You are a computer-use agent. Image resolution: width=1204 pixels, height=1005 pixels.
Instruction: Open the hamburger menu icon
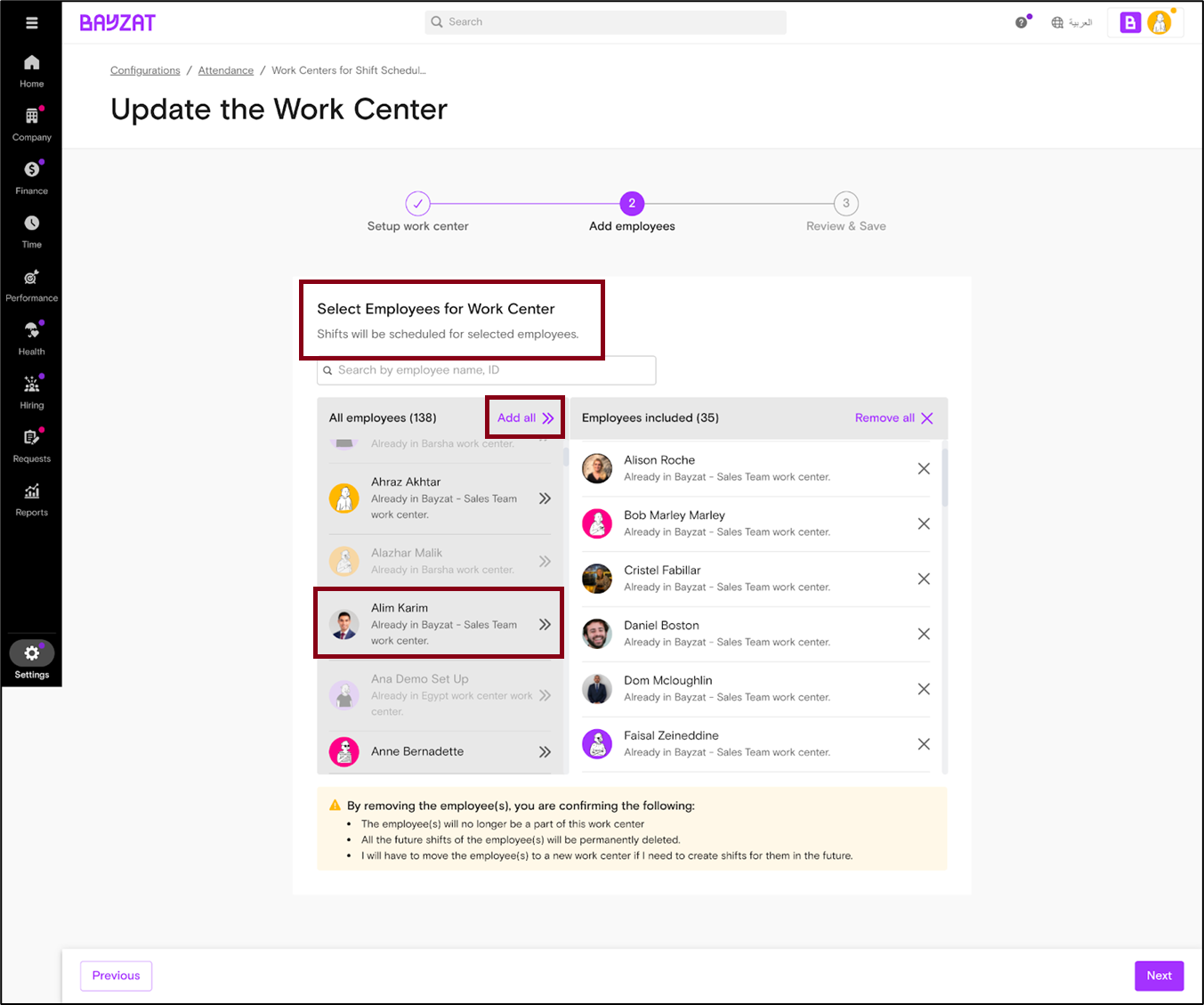coord(32,23)
